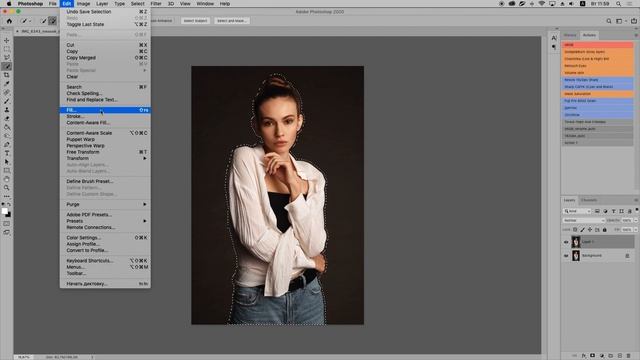
Task: Toggle lock all padlock icon
Action: click(604, 230)
